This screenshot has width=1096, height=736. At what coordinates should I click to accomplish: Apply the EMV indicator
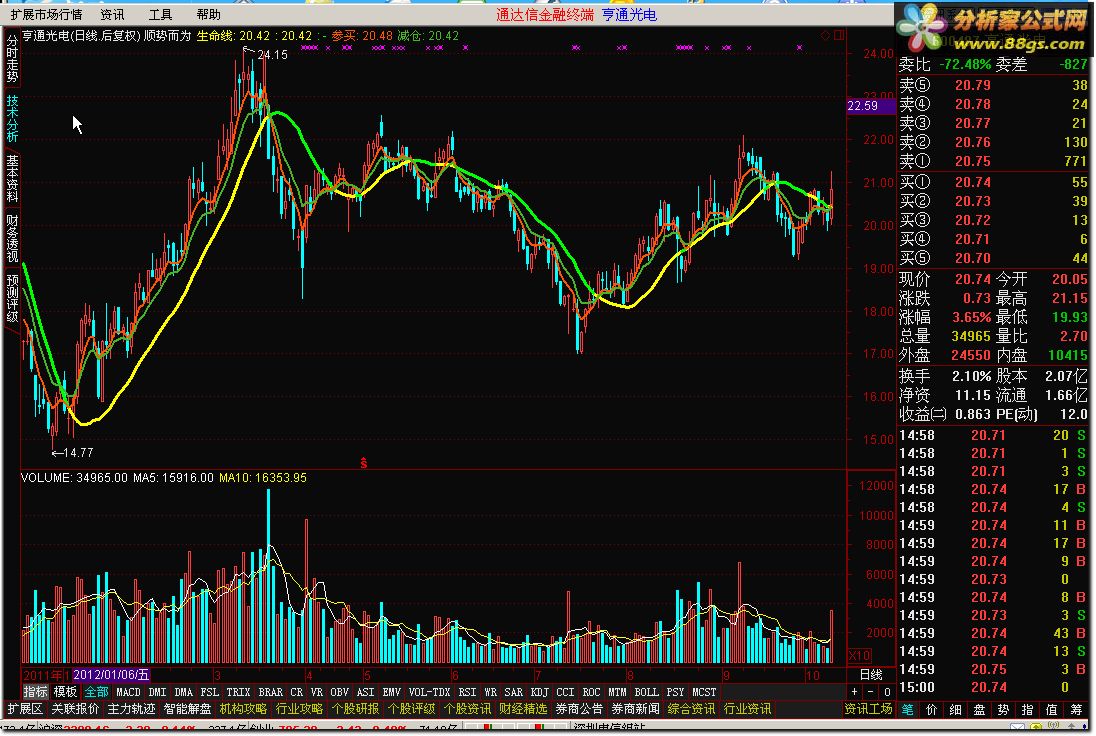pos(391,692)
